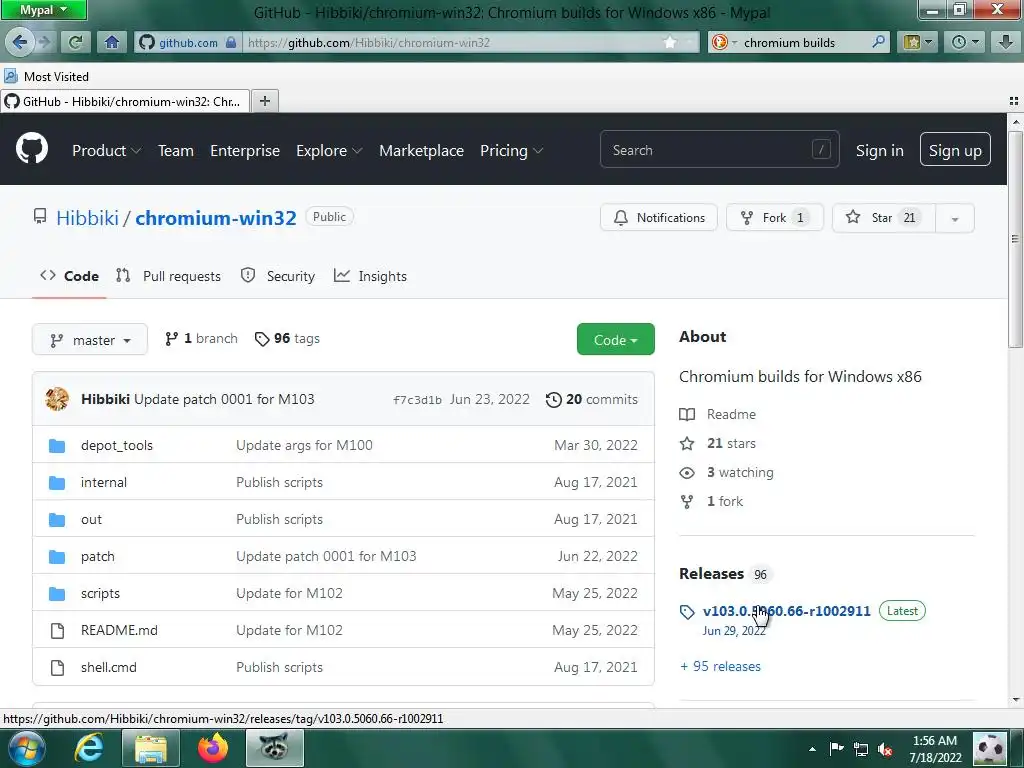
Task: Open the Enterprise page
Action: tap(245, 150)
